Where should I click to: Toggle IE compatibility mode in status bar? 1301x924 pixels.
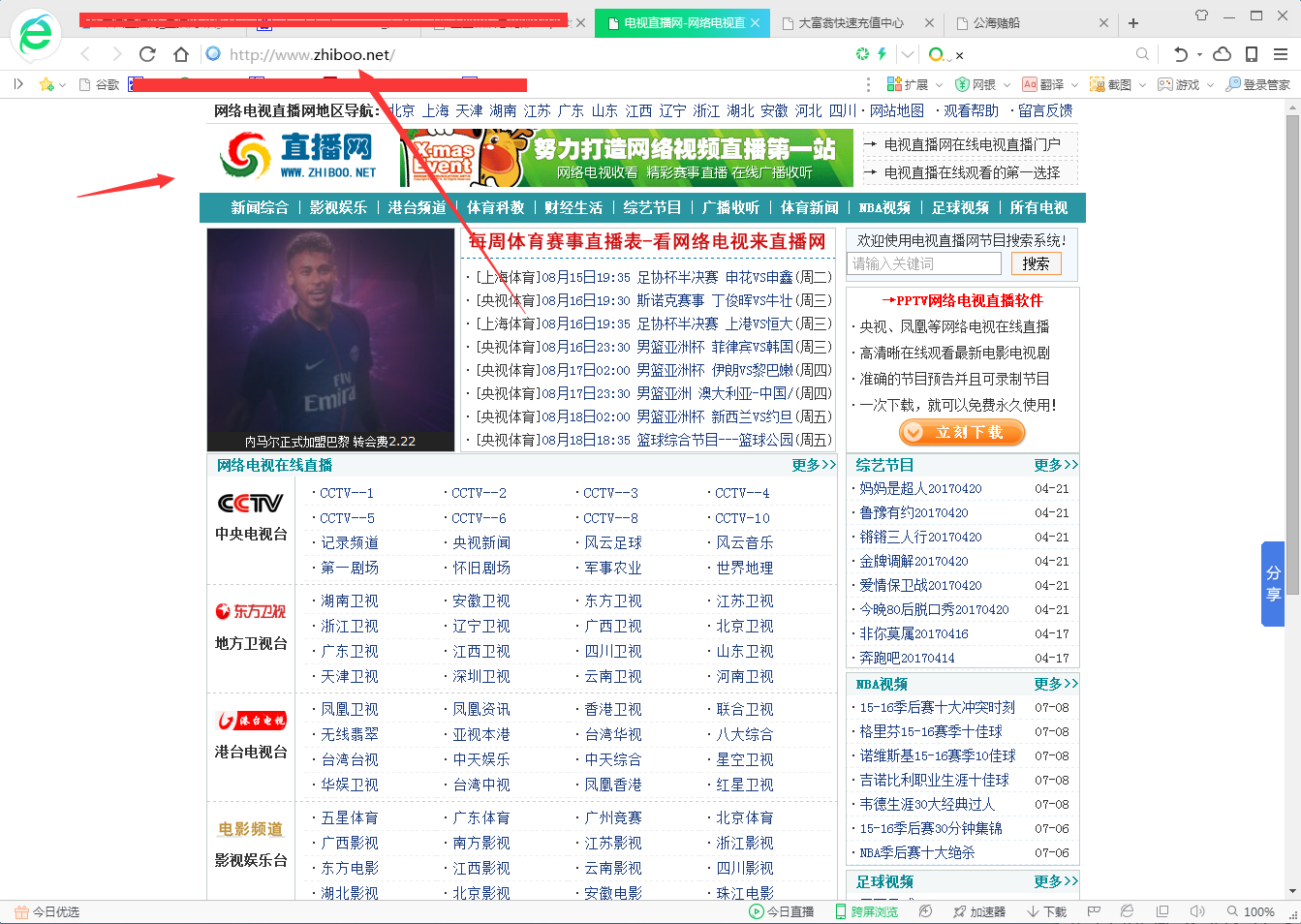coord(1127,911)
